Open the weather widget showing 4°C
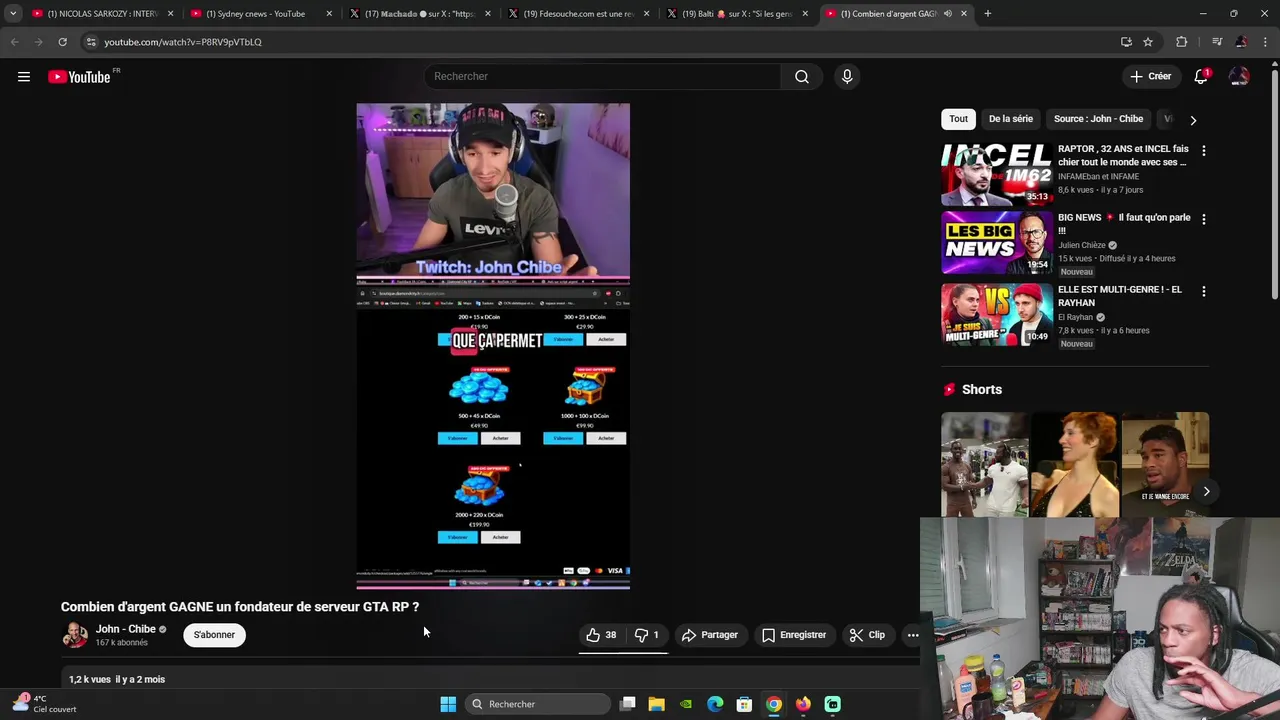The image size is (1280, 720). click(x=44, y=704)
